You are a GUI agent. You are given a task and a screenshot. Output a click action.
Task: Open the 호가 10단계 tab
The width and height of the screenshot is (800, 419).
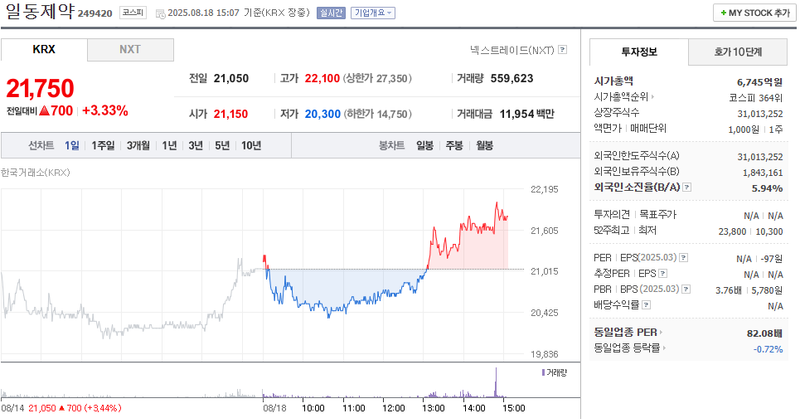pos(738,52)
